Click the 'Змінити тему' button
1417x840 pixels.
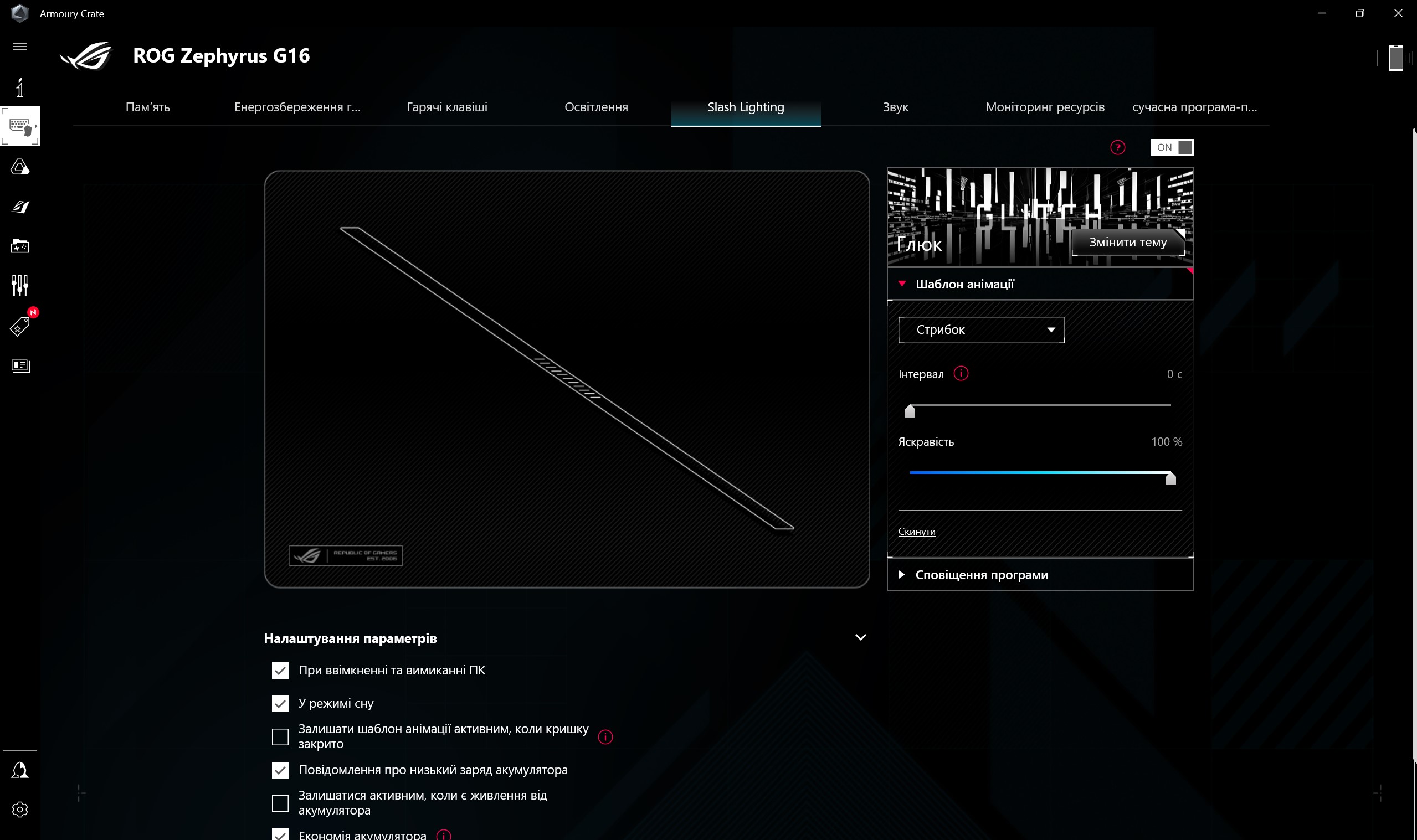coord(1127,243)
